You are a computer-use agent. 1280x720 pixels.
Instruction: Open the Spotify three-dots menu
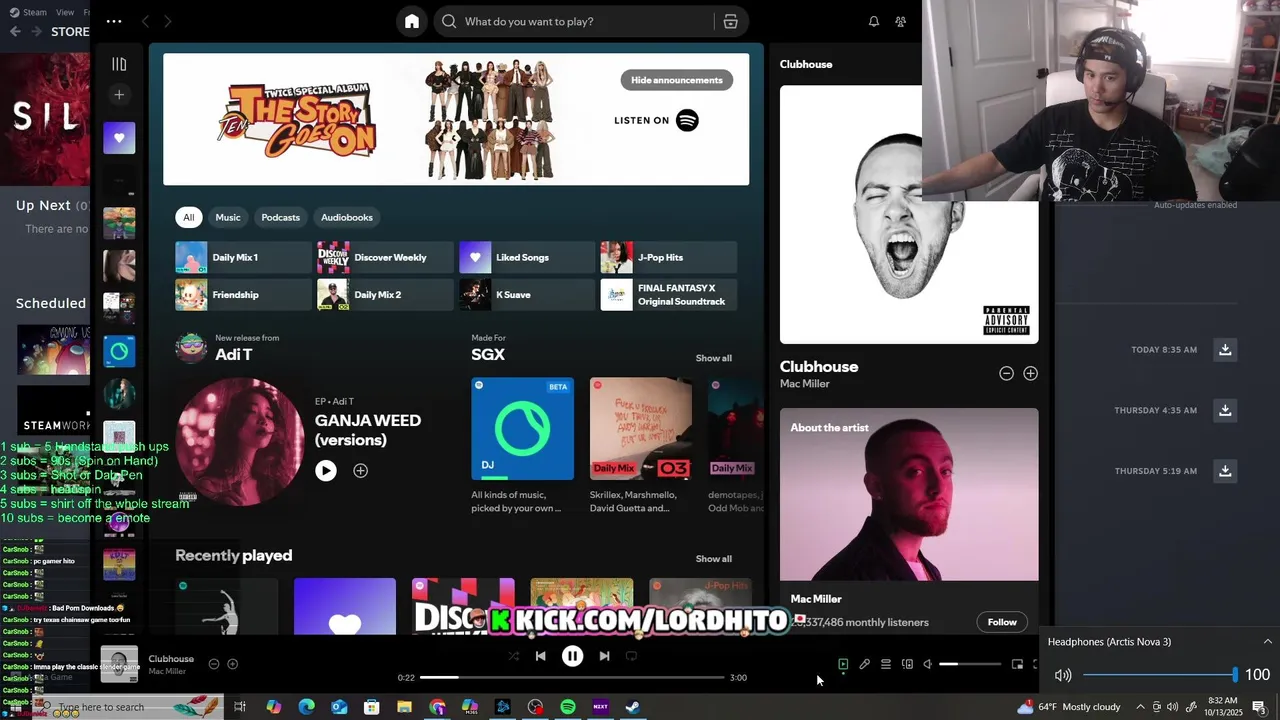[114, 21]
